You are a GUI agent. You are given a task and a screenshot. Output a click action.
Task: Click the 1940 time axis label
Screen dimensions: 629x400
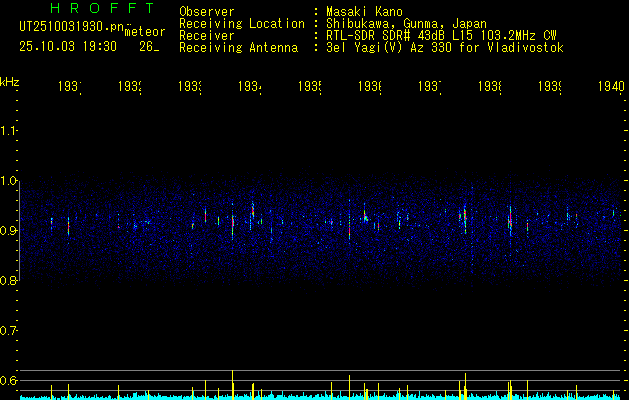click(x=611, y=87)
